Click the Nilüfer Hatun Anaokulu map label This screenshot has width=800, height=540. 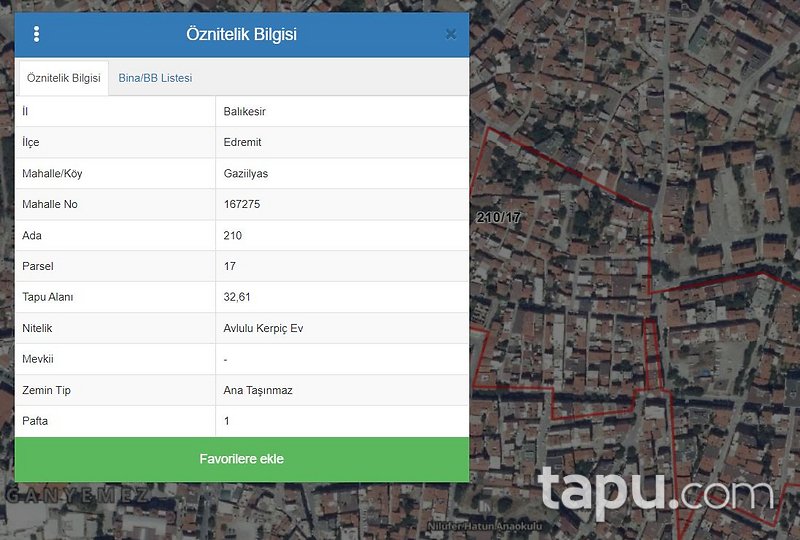click(x=485, y=526)
